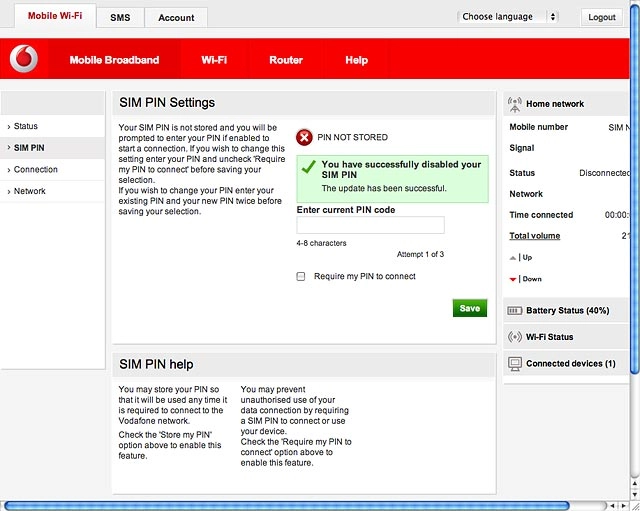Collapse the Home network panel header
This screenshot has width=640, height=511.
[566, 104]
